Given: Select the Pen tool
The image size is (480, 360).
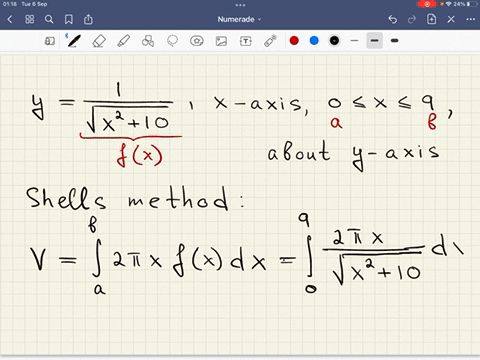Looking at the screenshot, I should [73, 41].
